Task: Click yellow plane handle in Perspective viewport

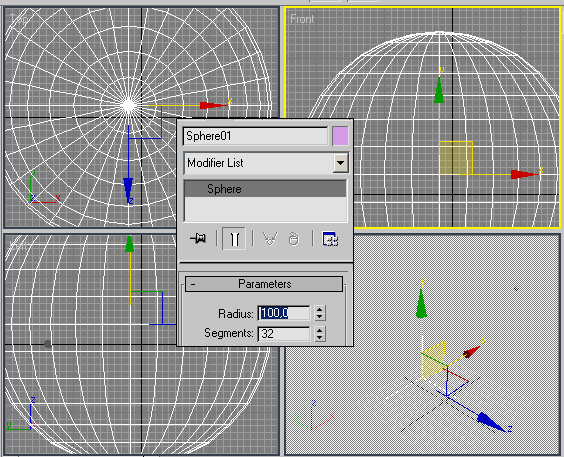Action: point(433,361)
